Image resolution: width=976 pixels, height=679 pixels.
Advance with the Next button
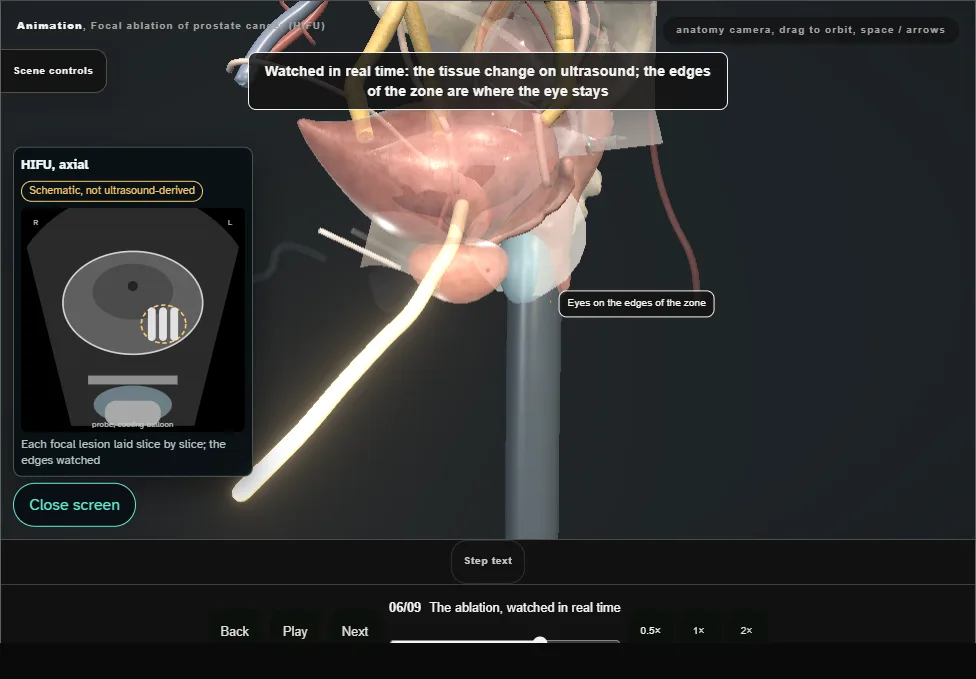[355, 631]
